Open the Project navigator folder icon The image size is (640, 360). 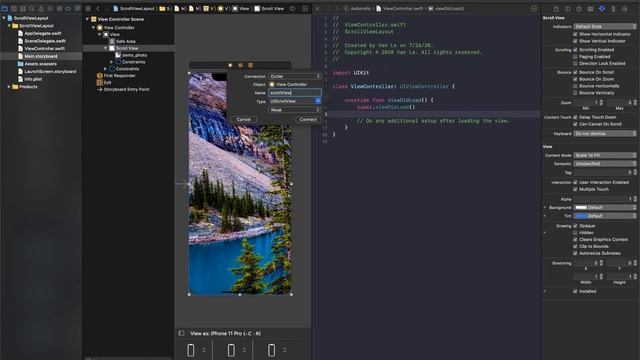coord(5,8)
